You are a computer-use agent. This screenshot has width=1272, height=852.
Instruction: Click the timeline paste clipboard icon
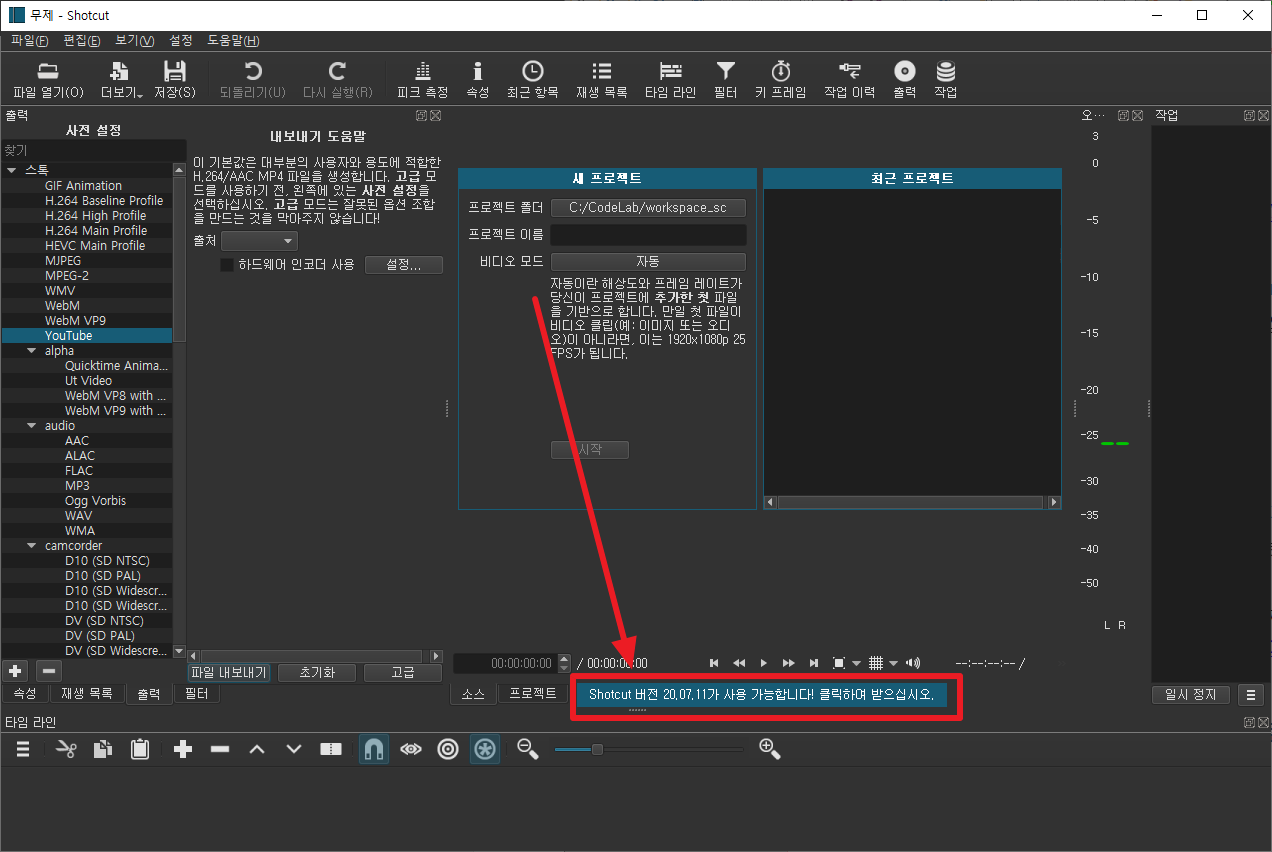(140, 748)
